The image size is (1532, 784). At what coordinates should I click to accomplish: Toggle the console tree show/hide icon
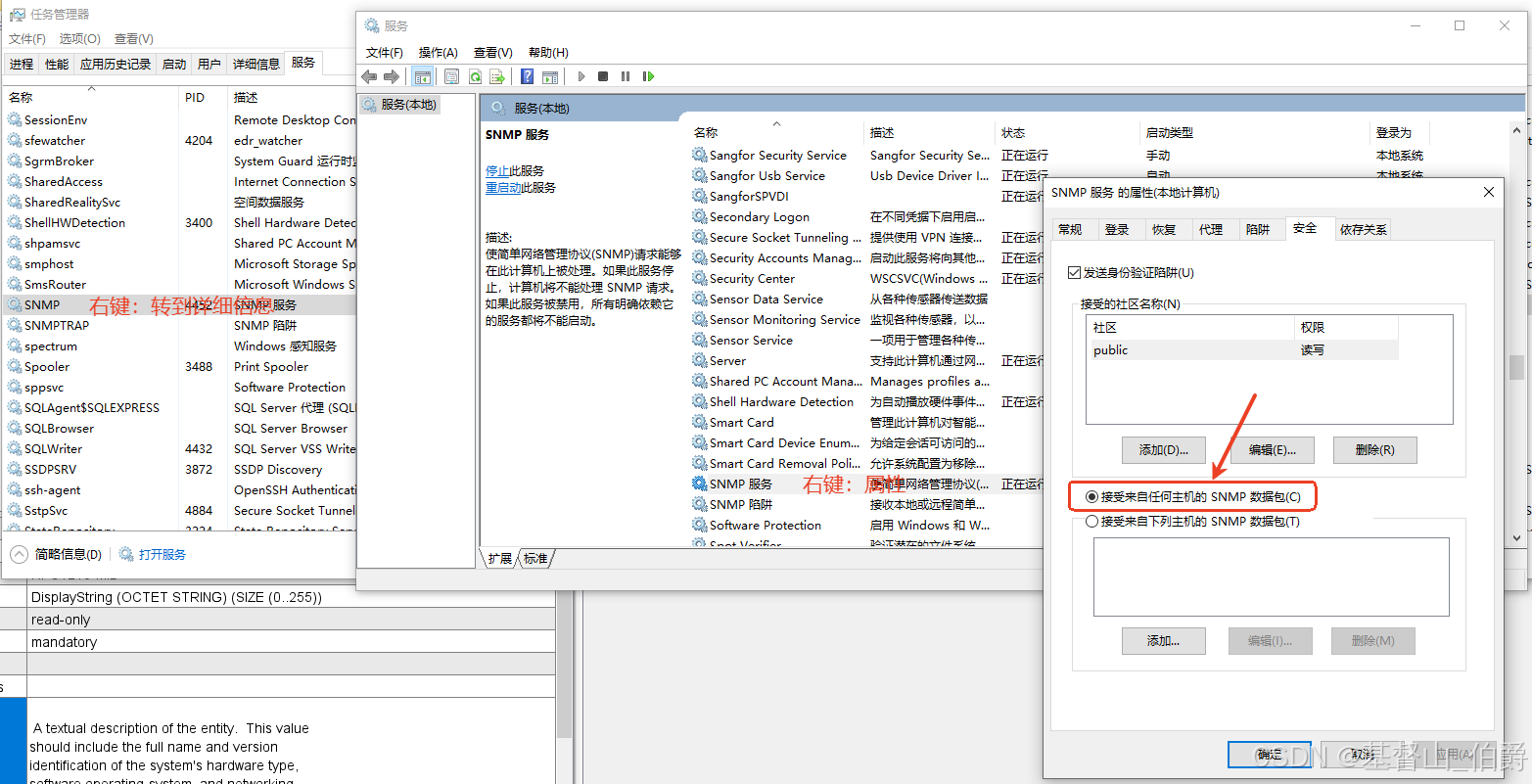422,76
